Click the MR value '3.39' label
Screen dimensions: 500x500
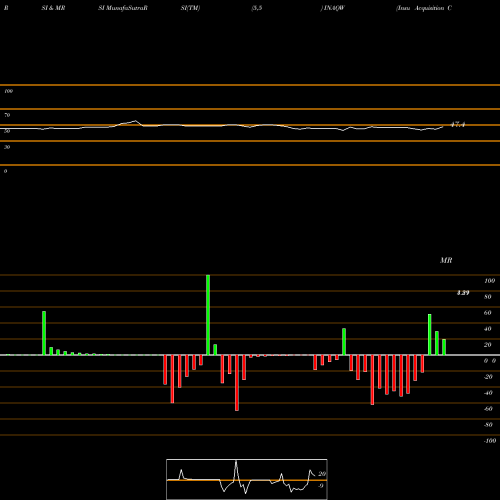(x=463, y=293)
